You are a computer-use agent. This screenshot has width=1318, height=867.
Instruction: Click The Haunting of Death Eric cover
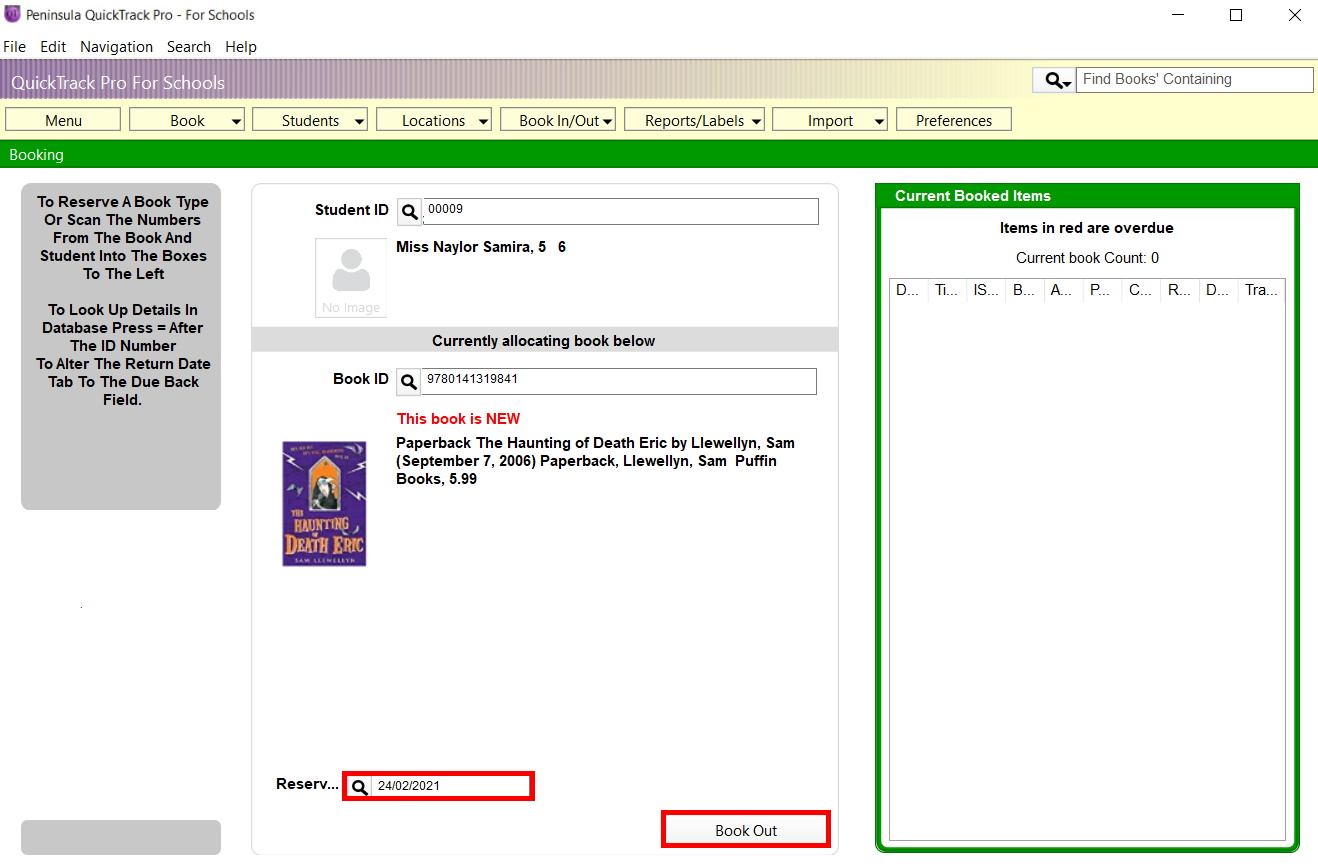click(324, 504)
